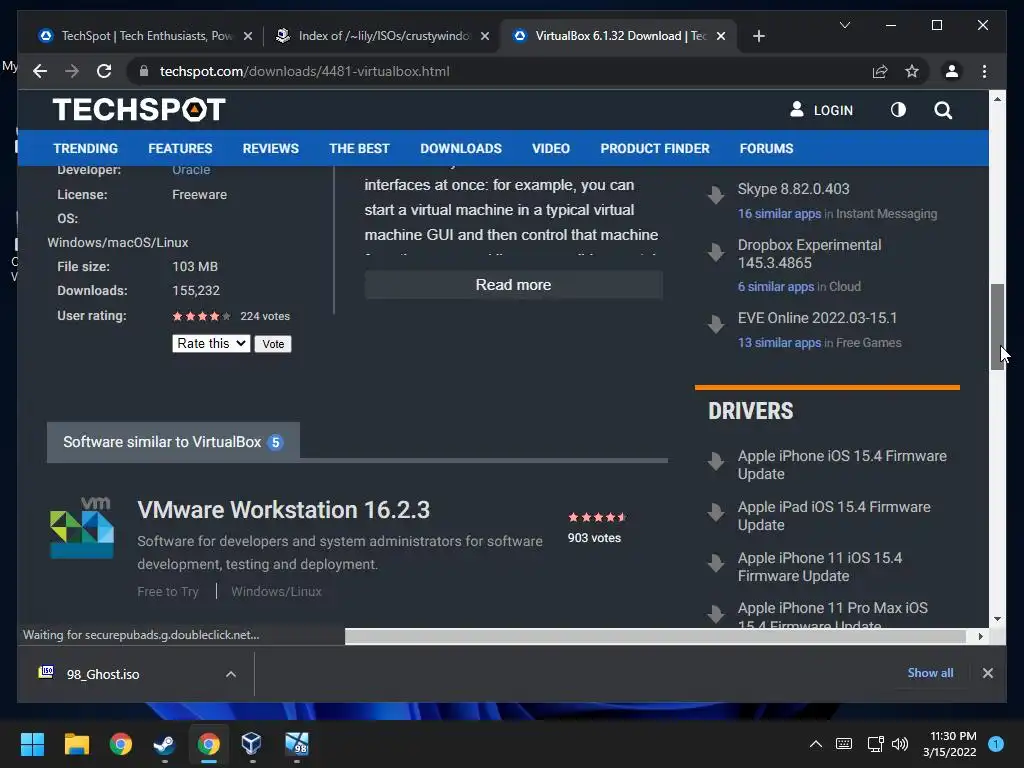Open Skype 8.82.0.403 download link
Viewport: 1024px width, 768px height.
[793, 189]
